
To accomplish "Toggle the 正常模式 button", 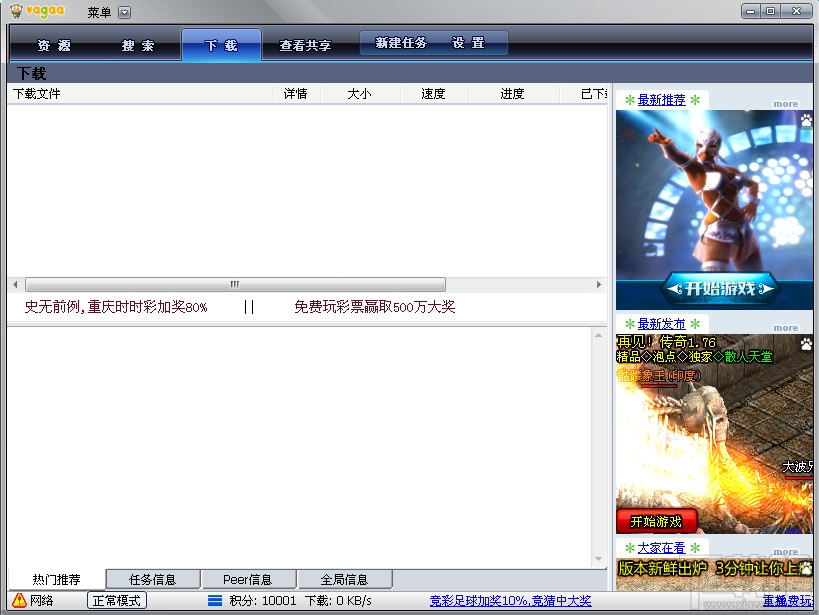I will point(116,600).
